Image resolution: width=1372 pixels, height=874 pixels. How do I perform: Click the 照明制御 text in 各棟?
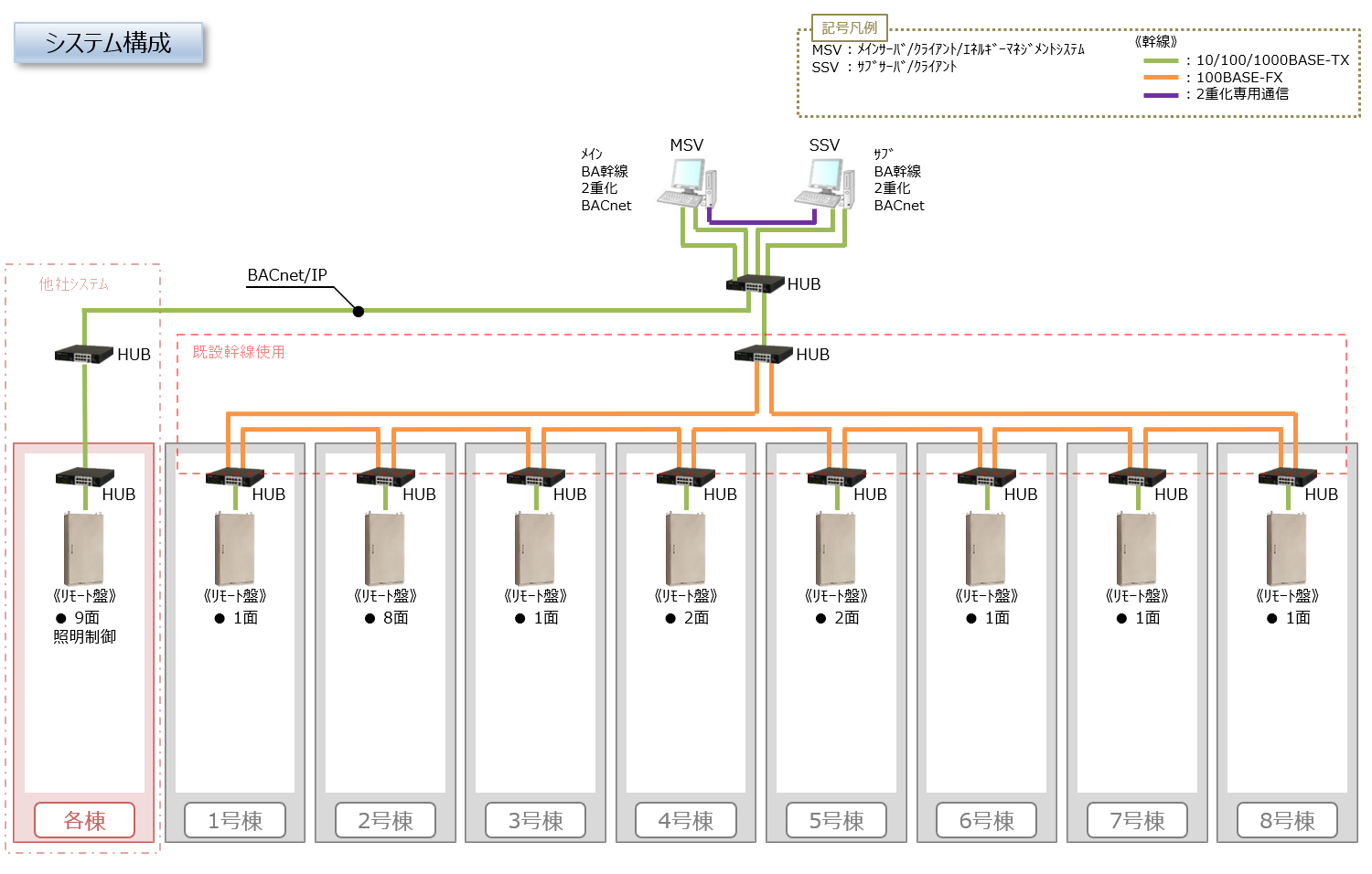coord(84,636)
